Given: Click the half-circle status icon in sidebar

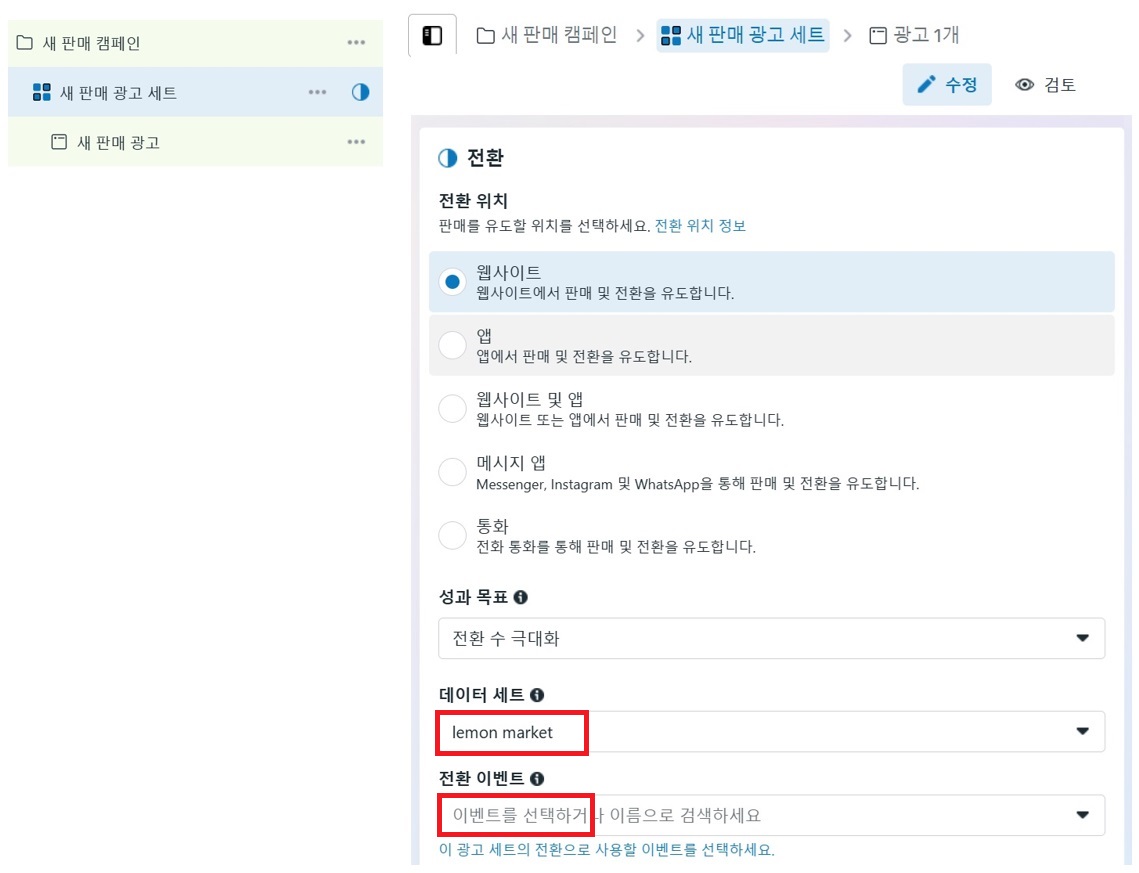Looking at the screenshot, I should [360, 92].
